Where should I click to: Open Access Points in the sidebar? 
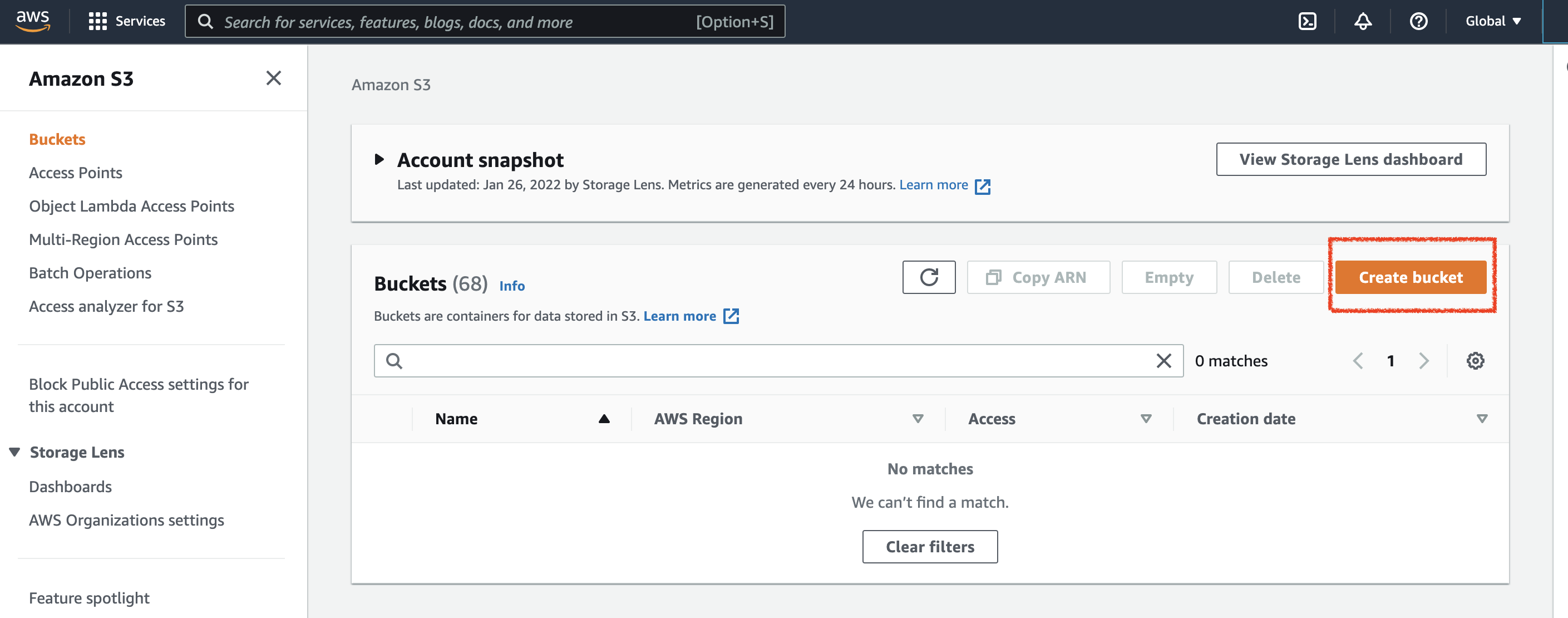pyautogui.click(x=76, y=173)
